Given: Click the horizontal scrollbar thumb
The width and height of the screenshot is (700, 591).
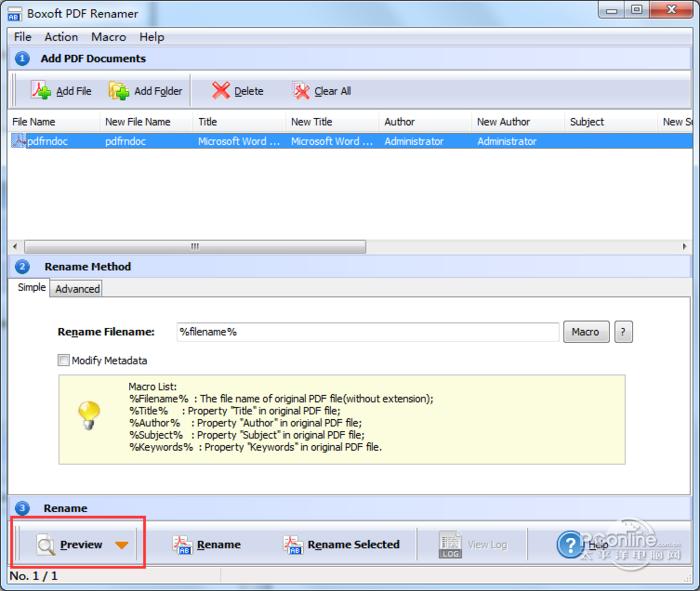Looking at the screenshot, I should coord(195,246).
